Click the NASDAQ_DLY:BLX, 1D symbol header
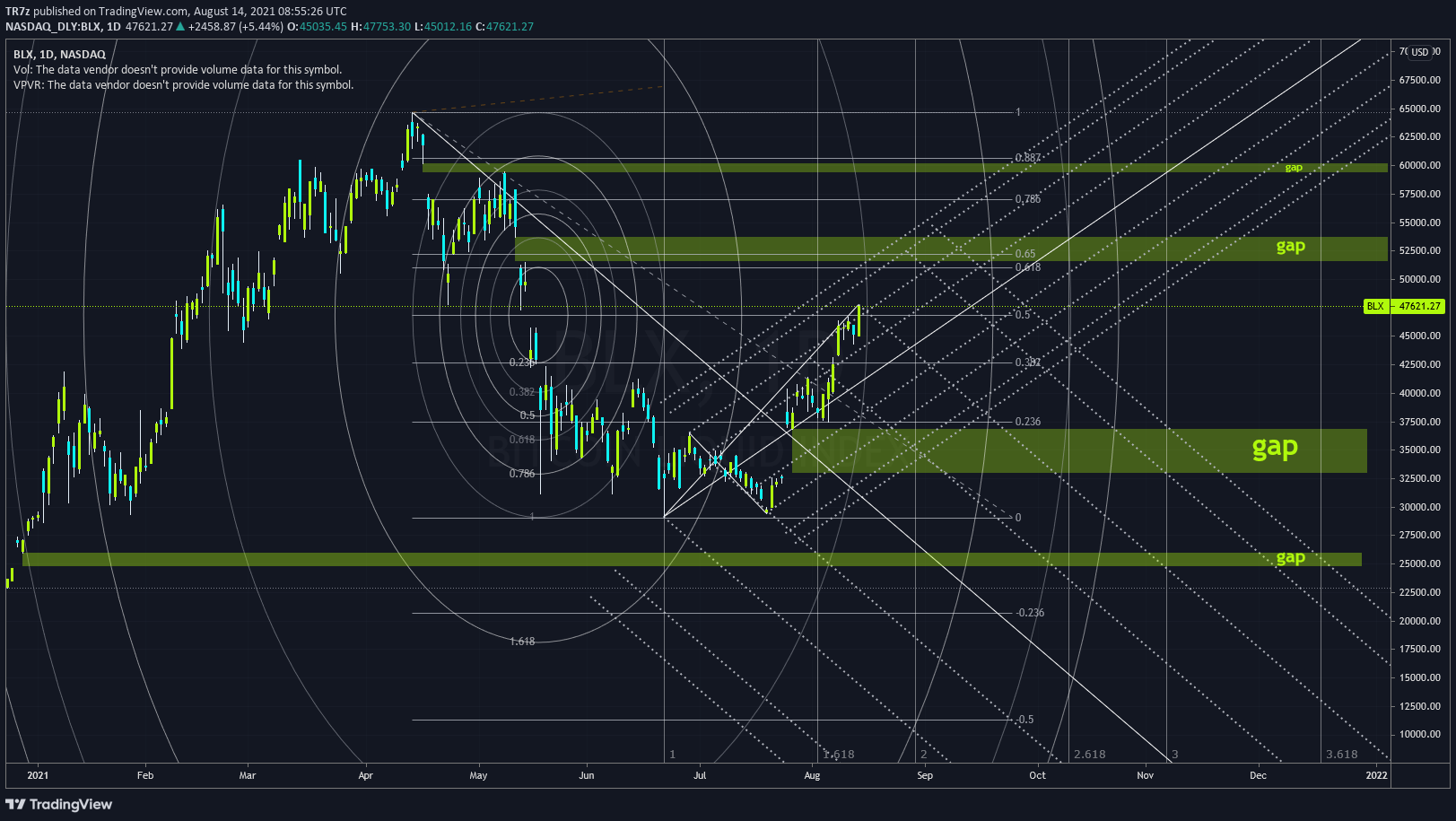1456x821 pixels. 63,27
